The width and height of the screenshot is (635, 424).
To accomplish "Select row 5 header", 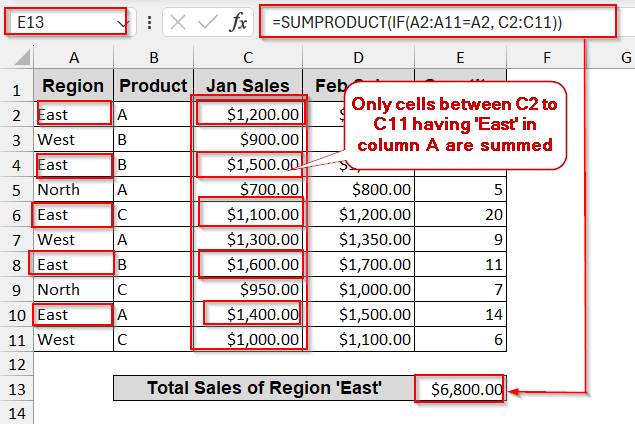I will pyautogui.click(x=17, y=189).
